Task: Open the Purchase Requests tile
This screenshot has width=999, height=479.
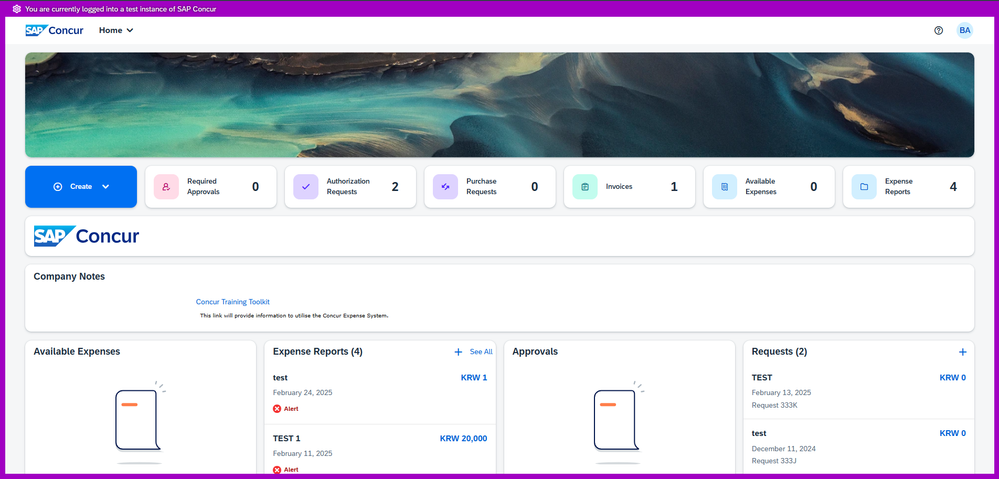Action: click(x=490, y=187)
